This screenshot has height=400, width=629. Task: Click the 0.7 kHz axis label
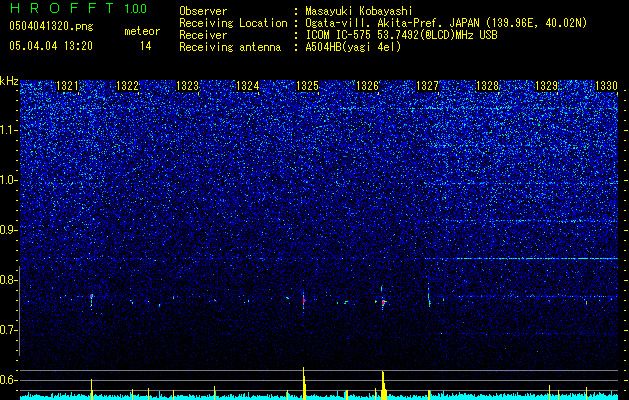(x=9, y=330)
